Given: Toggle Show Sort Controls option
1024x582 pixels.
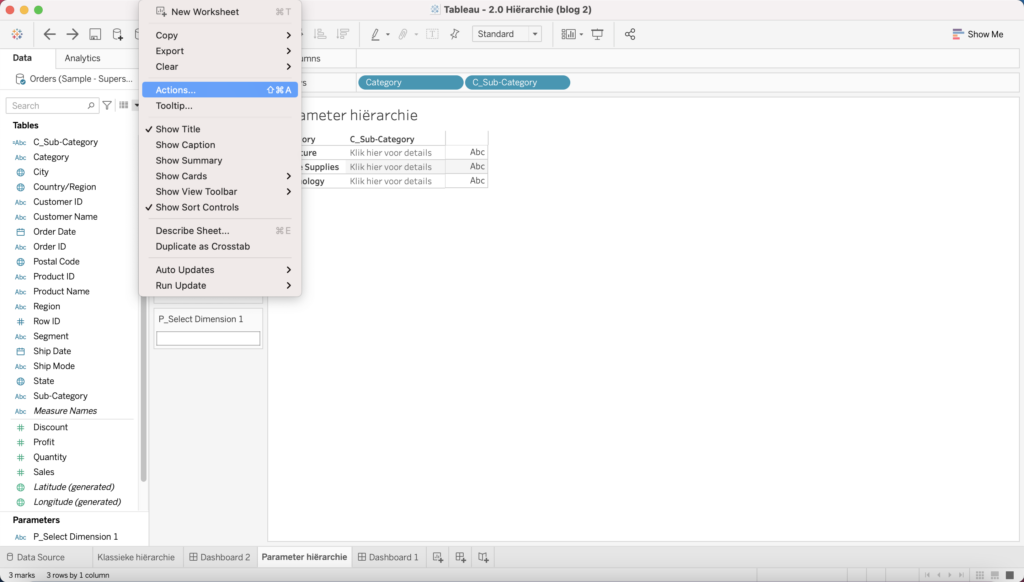Looking at the screenshot, I should coord(197,207).
